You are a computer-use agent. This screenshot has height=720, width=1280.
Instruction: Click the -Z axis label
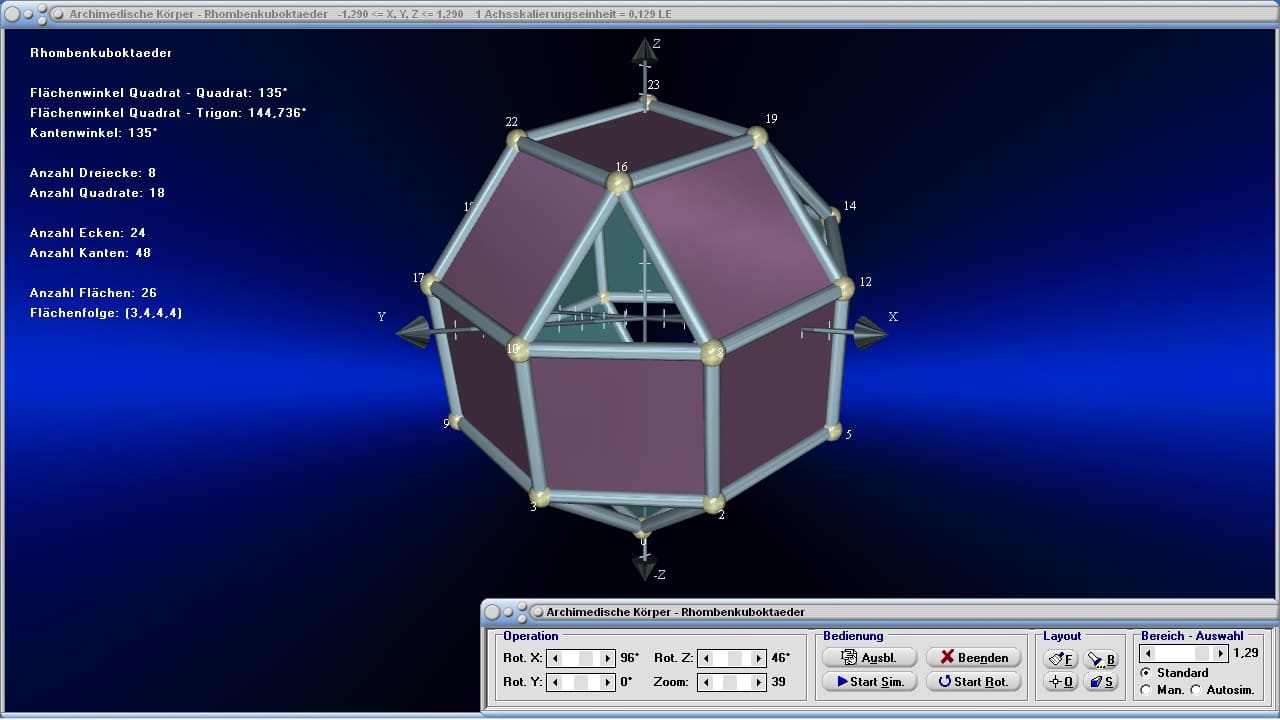point(659,575)
